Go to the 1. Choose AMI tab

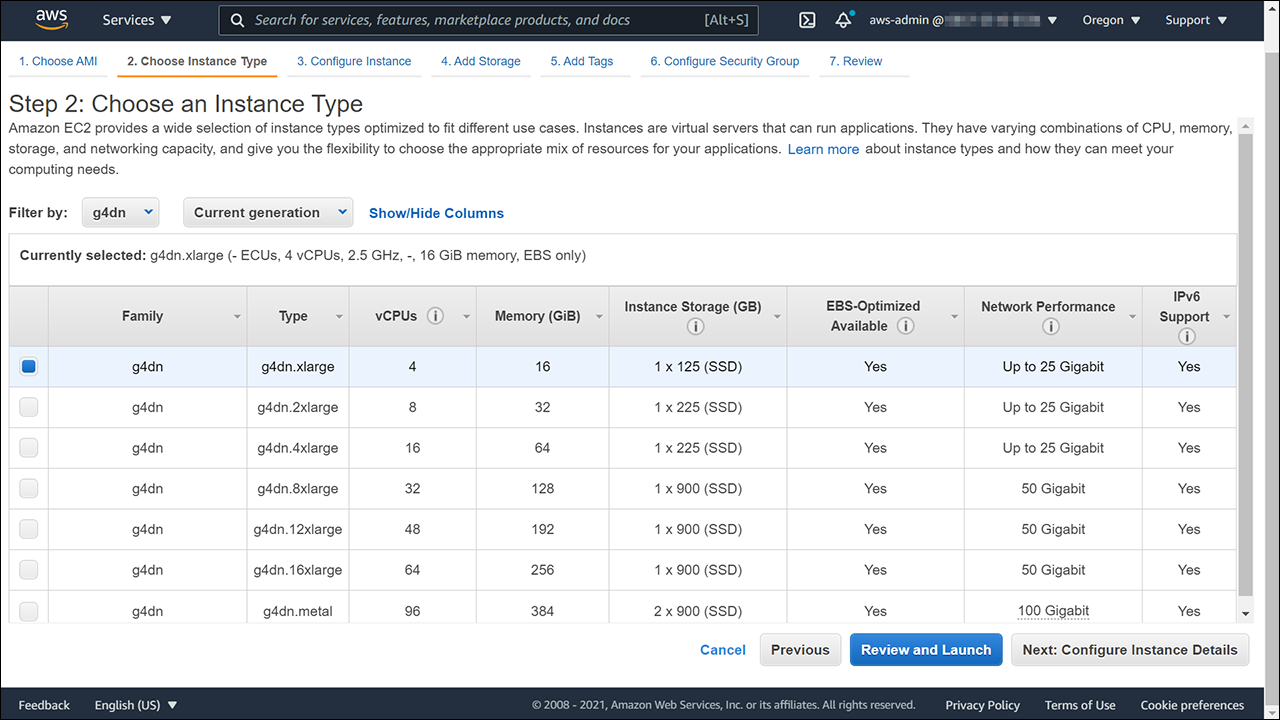pos(58,61)
